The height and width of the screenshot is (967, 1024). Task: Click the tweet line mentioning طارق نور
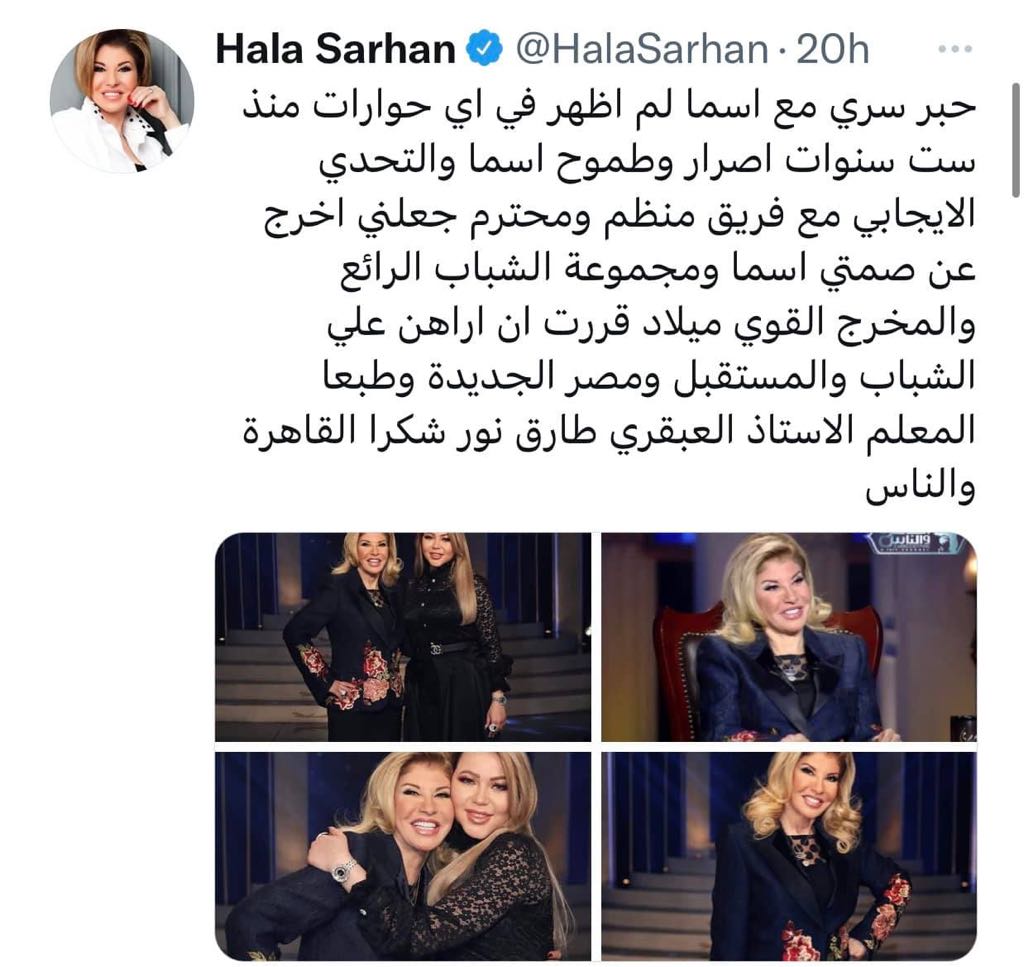click(609, 432)
